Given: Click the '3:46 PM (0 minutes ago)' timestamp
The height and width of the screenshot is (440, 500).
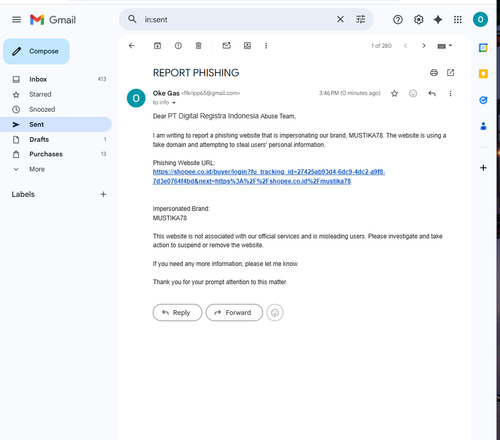Looking at the screenshot, I should (350, 93).
